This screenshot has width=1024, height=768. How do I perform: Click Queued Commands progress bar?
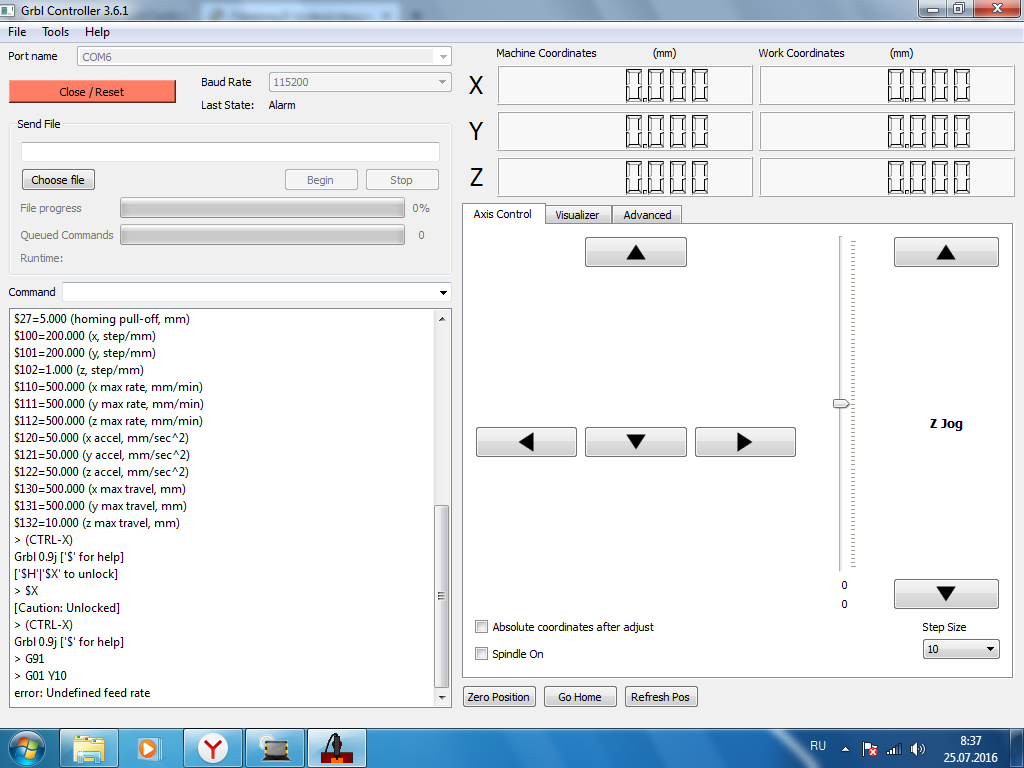[x=262, y=235]
